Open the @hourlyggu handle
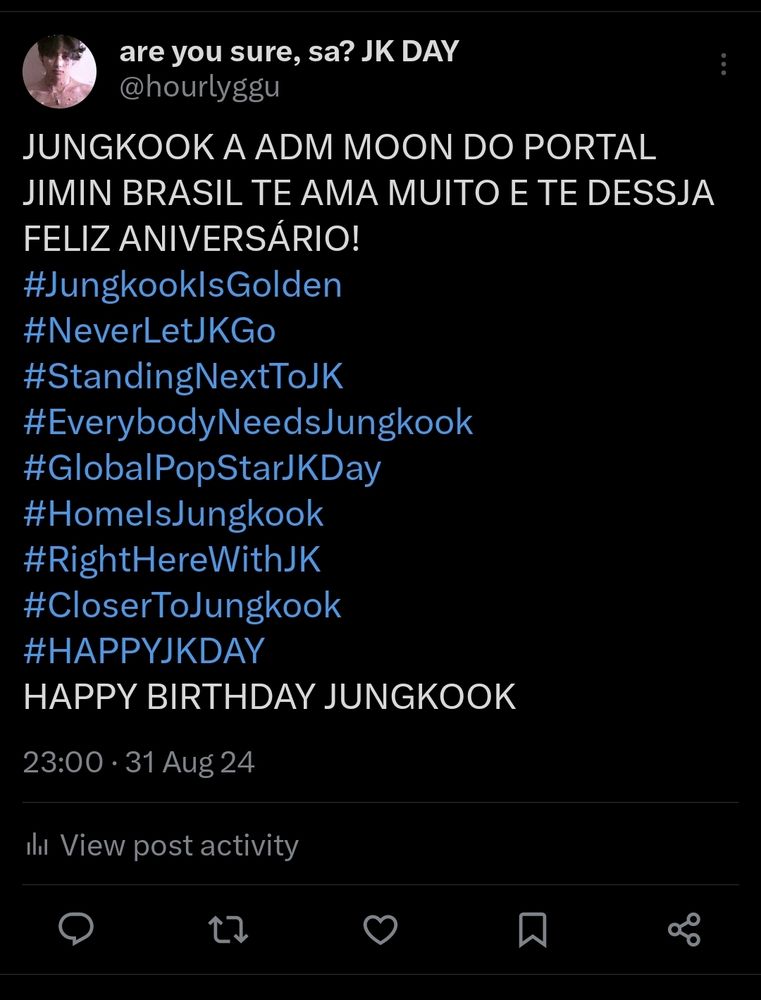Image resolution: width=761 pixels, height=1000 pixels. pyautogui.click(x=200, y=88)
